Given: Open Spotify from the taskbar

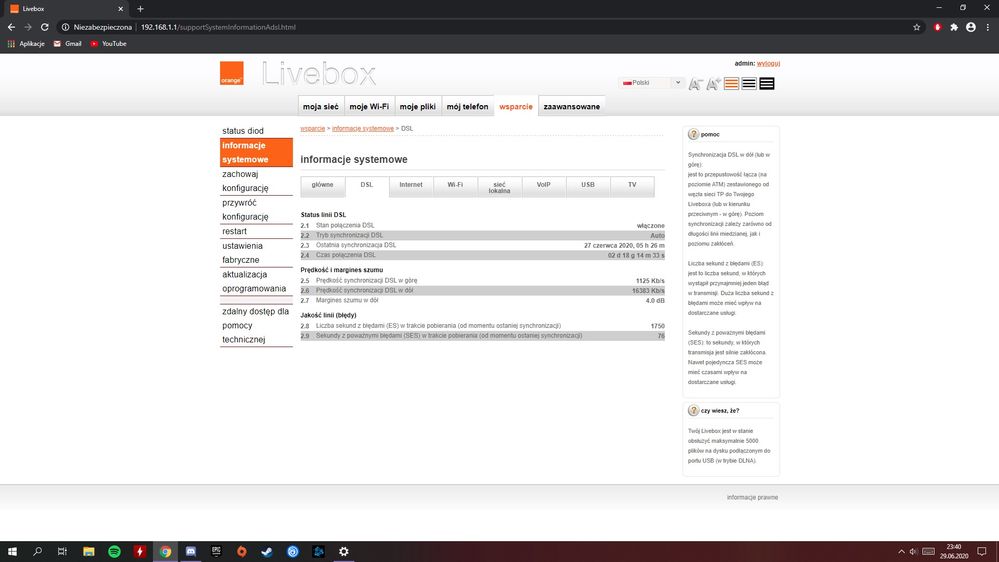Looking at the screenshot, I should pos(114,551).
